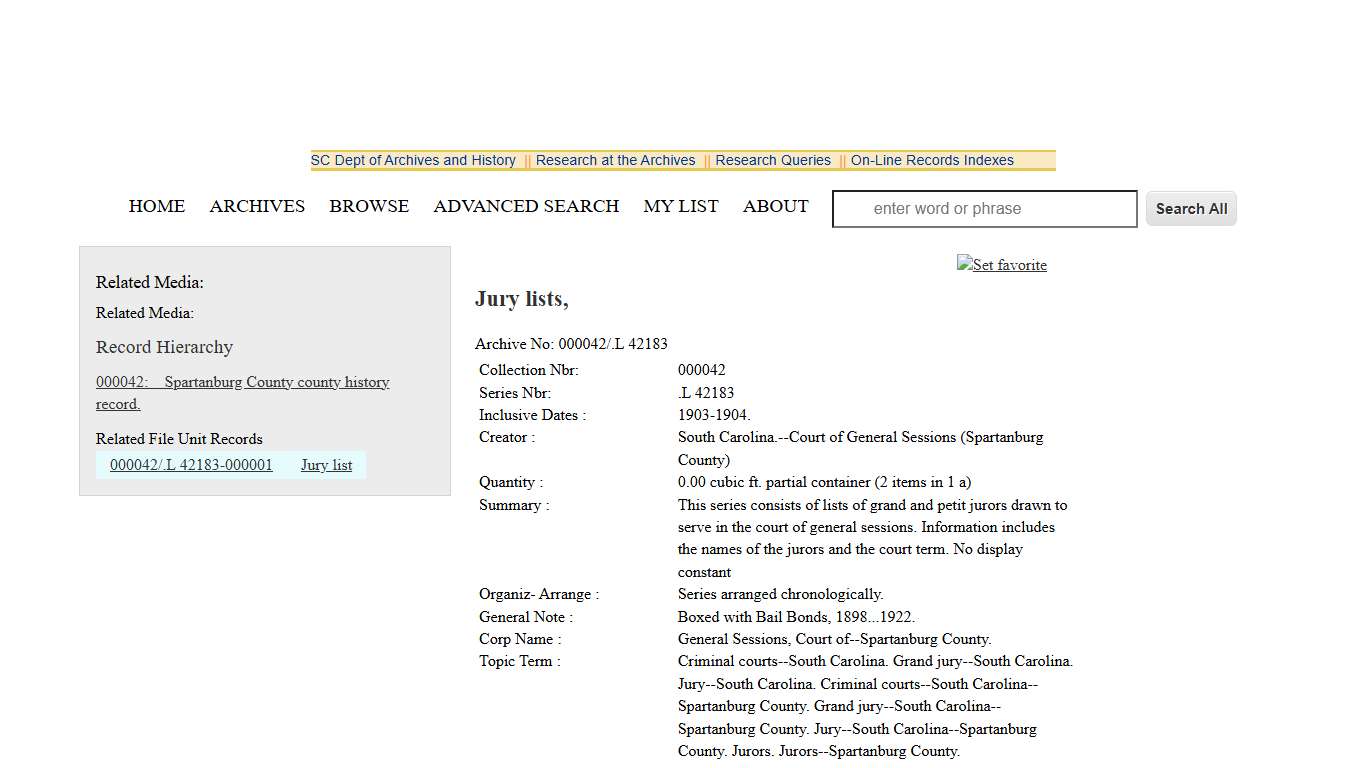Viewport: 1366px width, 768px height.
Task: Click the Search All button
Action: coord(1190,208)
